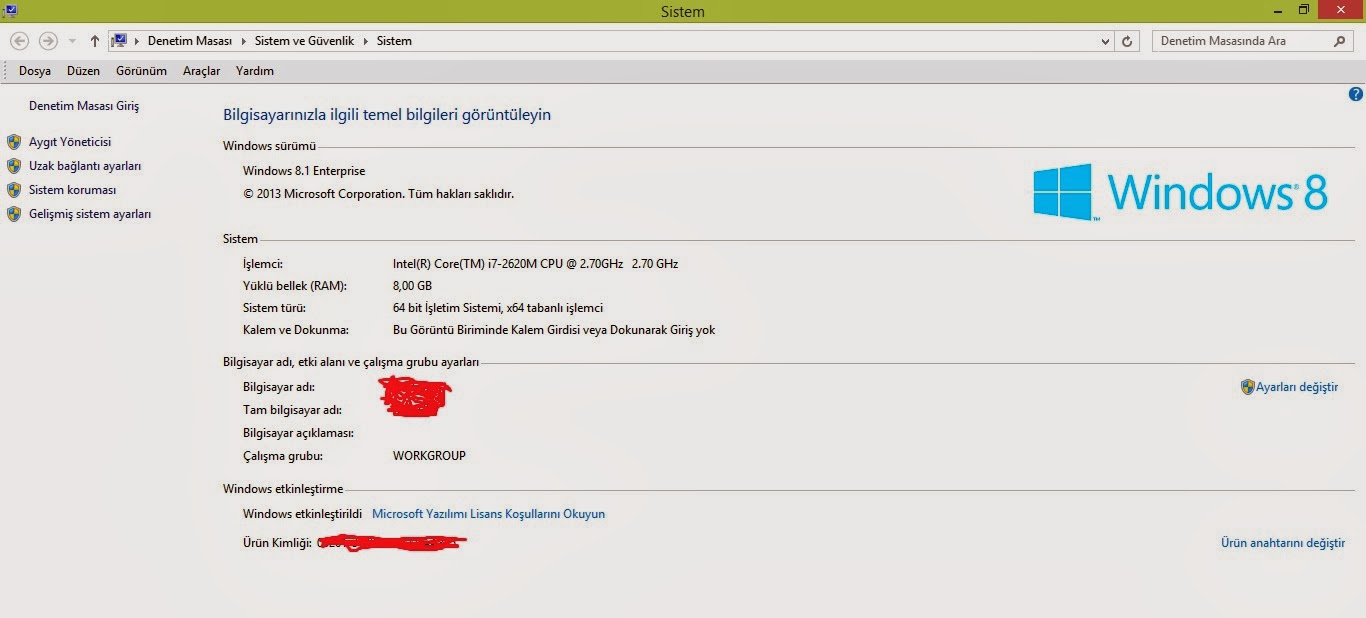1366x618 pixels.
Task: Open the recent locations dropdown arrow
Action: (72, 42)
